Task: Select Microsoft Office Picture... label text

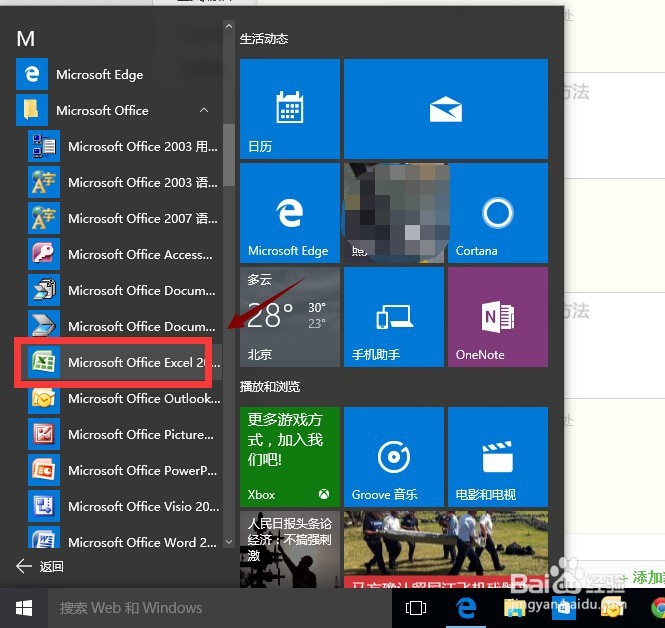Action: click(x=141, y=434)
